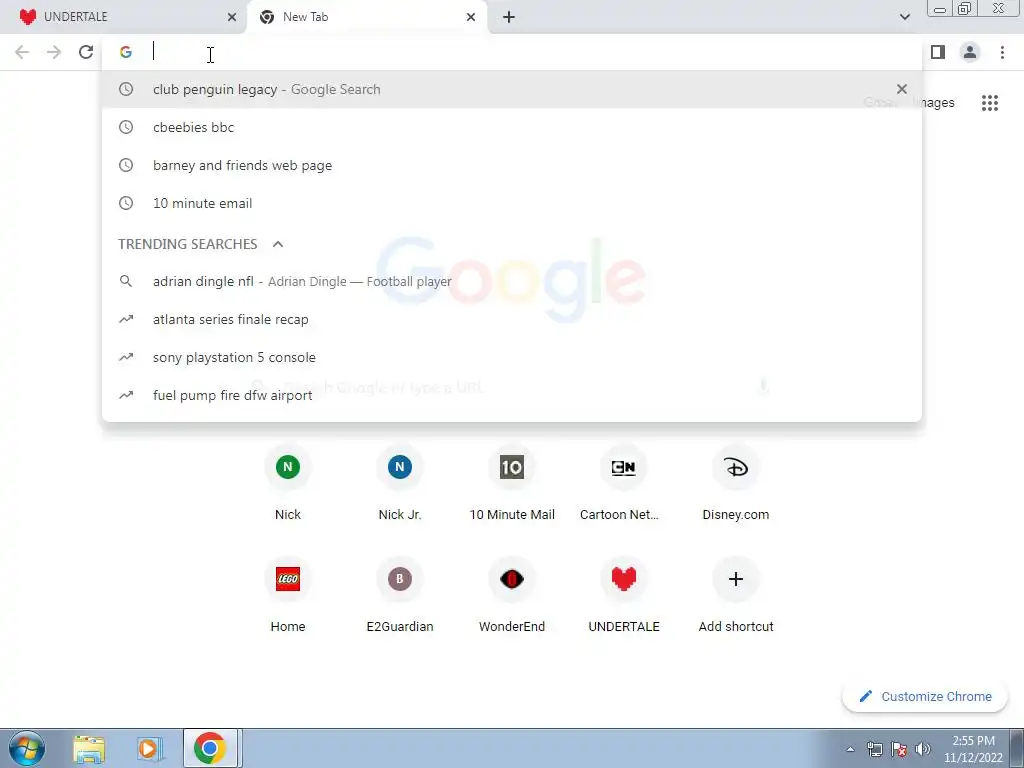Choose club penguin legacy suggestion

[511, 89]
